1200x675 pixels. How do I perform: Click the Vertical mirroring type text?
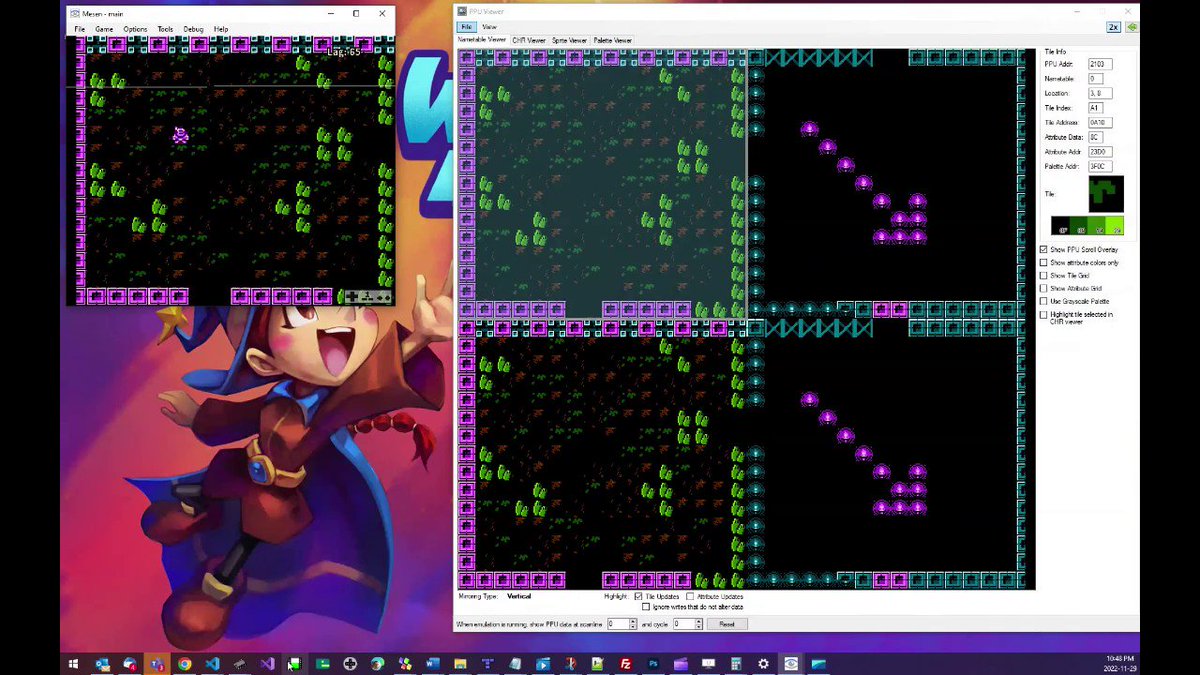(x=519, y=596)
